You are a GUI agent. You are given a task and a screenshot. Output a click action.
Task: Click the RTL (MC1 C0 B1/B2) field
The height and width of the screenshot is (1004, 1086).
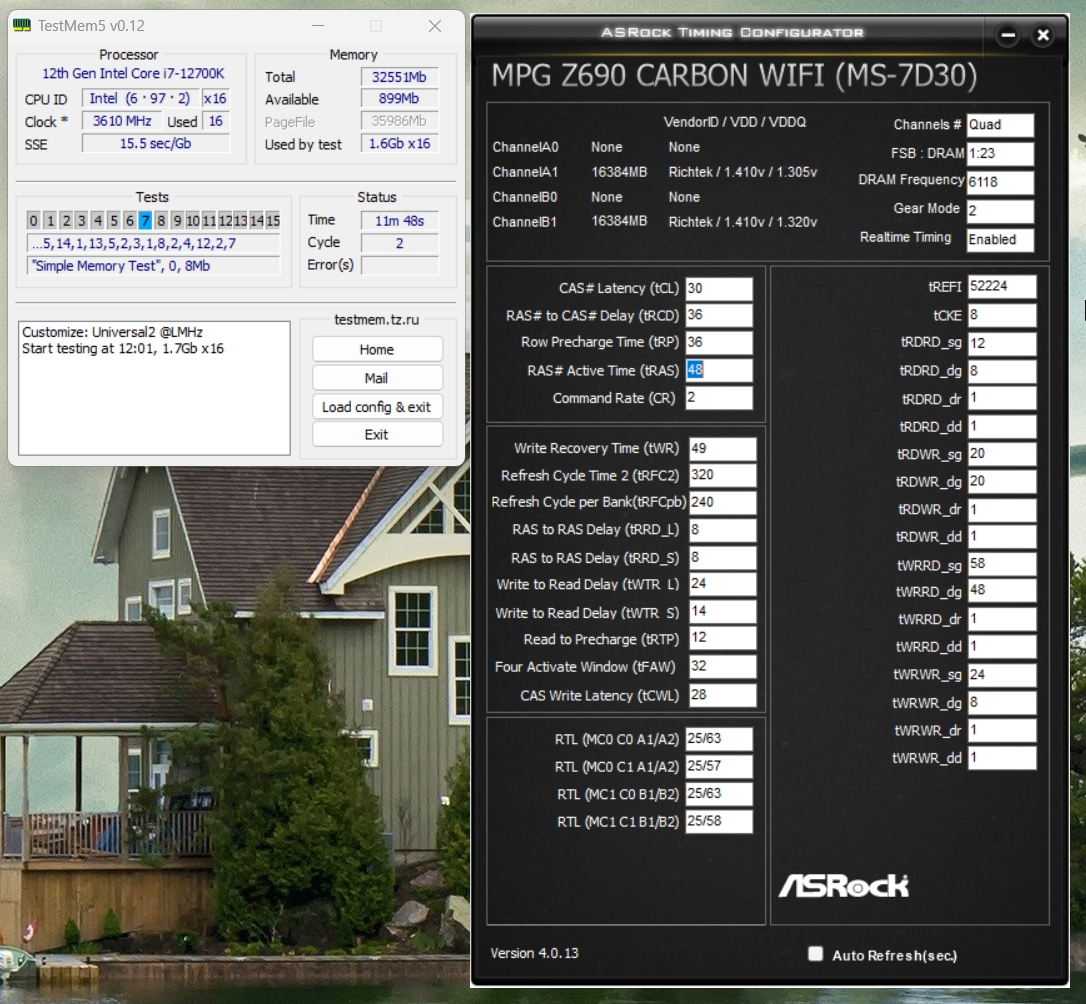[719, 794]
